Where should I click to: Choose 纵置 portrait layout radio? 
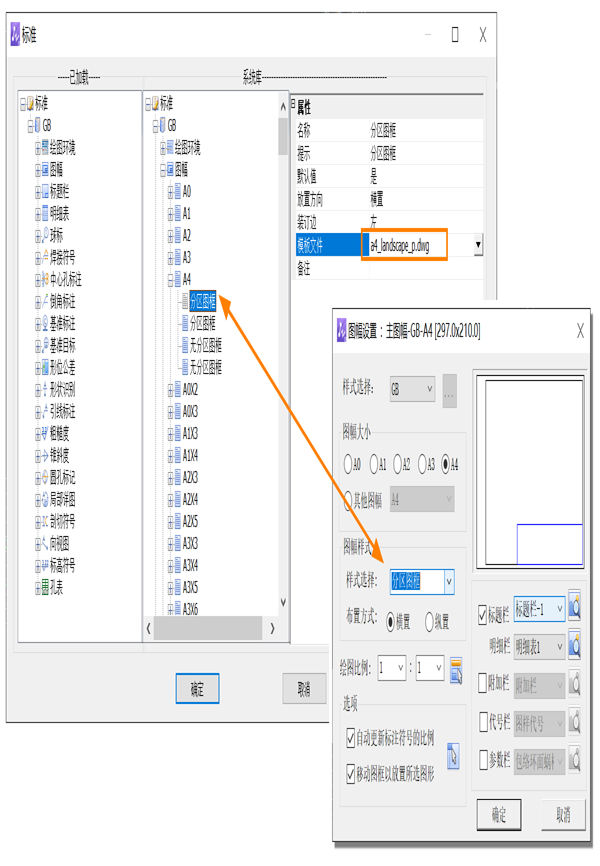tap(429, 622)
